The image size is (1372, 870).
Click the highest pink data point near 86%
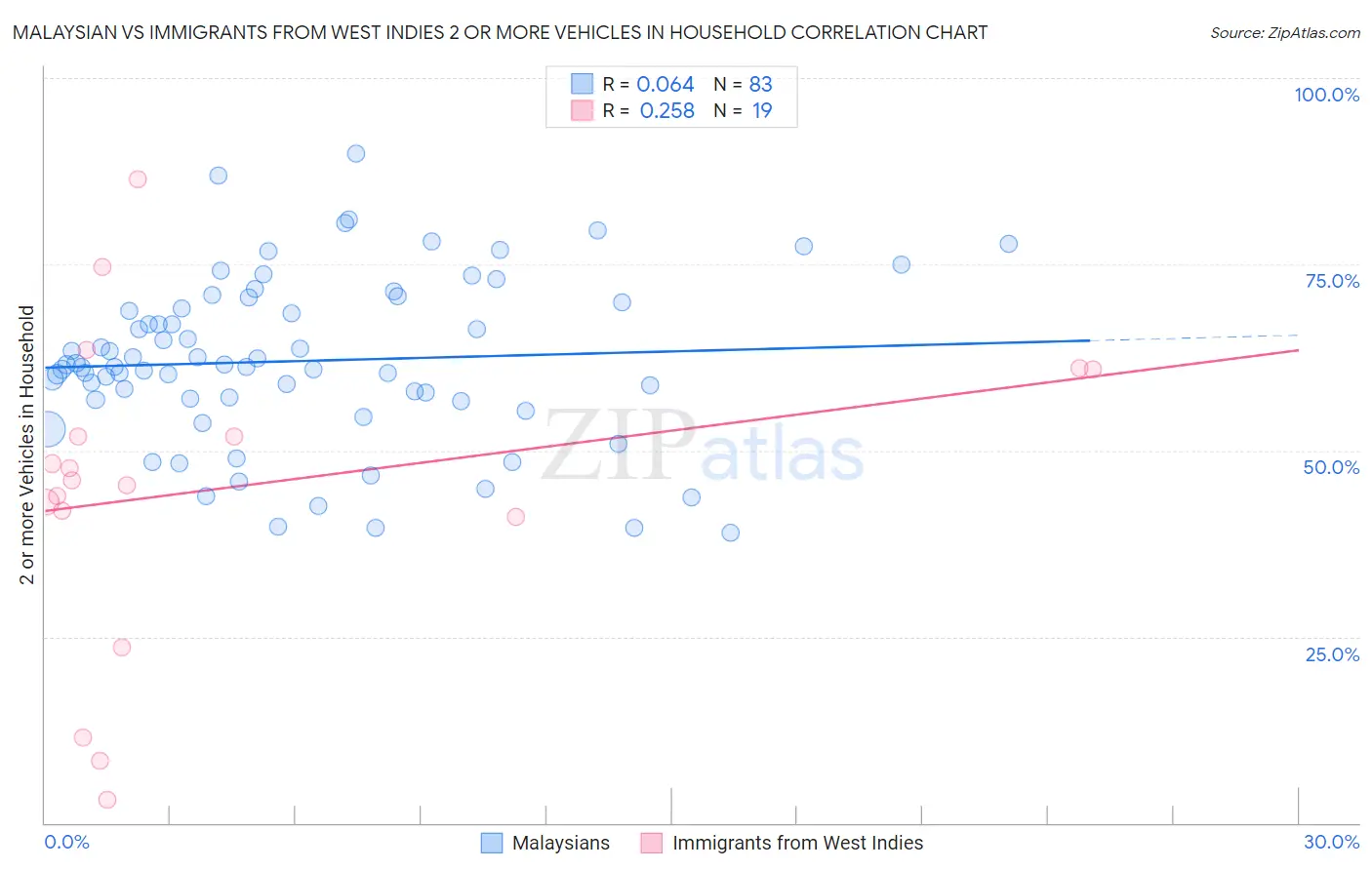tap(138, 178)
